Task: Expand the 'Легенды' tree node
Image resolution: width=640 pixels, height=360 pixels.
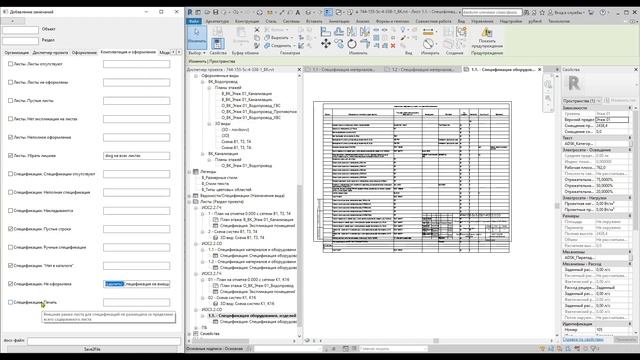Action: point(189,172)
